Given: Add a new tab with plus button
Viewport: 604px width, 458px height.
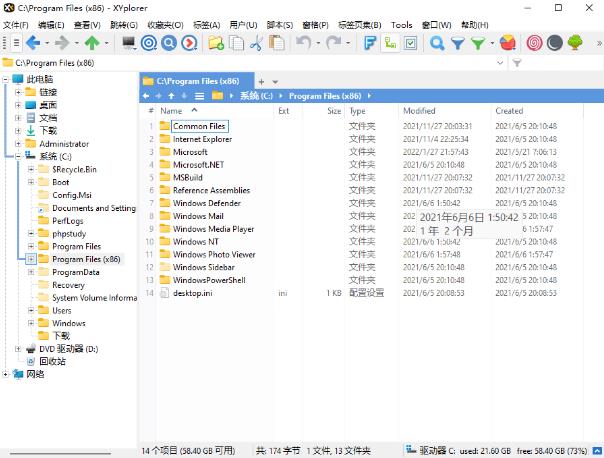Looking at the screenshot, I should (262, 82).
